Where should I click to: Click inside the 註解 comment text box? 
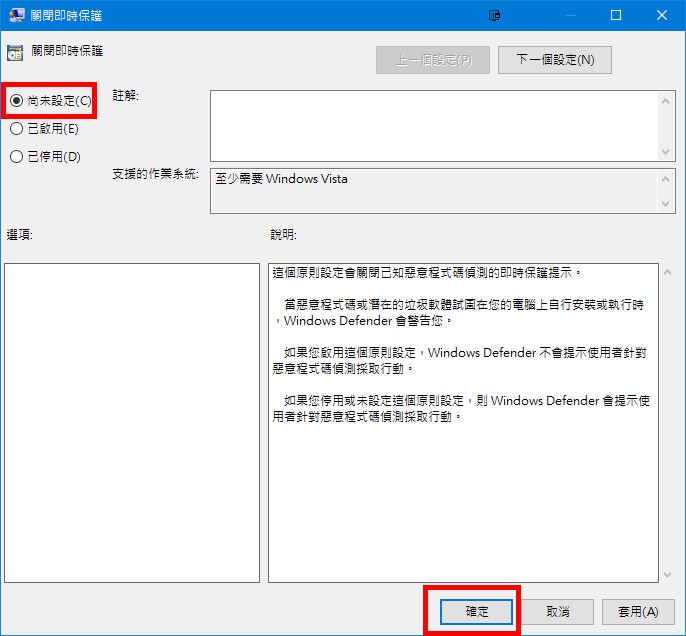pos(434,126)
